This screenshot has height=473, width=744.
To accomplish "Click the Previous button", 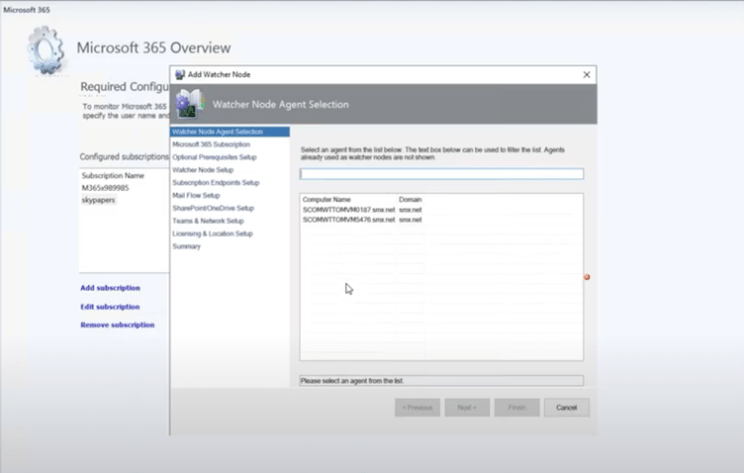I will click(x=418, y=408).
